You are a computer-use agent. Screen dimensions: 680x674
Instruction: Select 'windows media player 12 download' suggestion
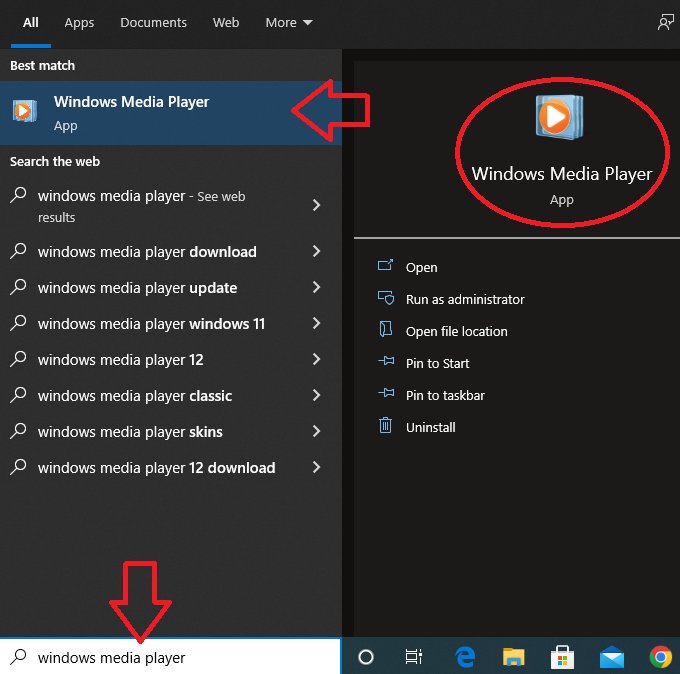157,468
